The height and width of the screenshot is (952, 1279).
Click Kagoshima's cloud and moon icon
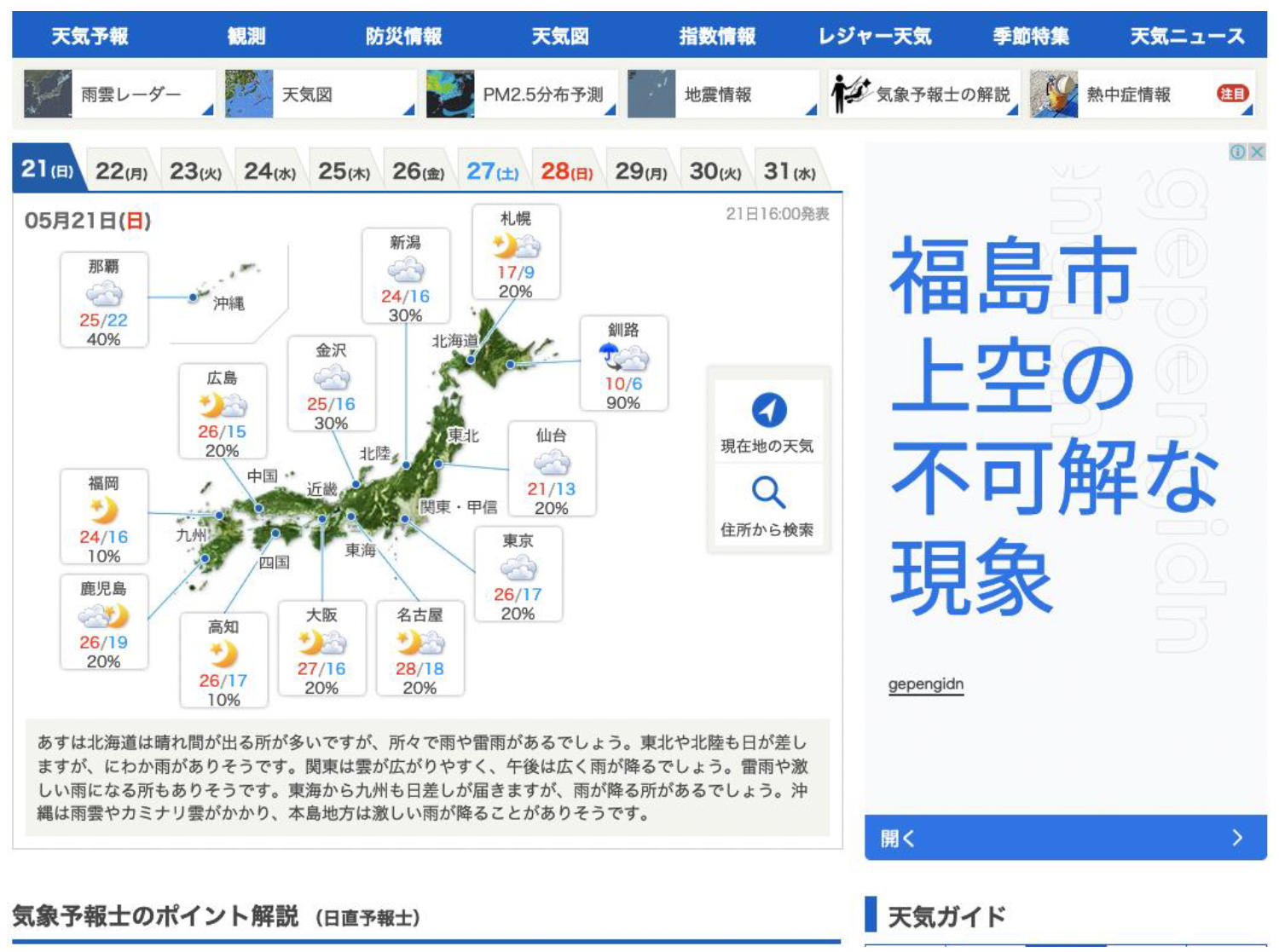click(104, 615)
